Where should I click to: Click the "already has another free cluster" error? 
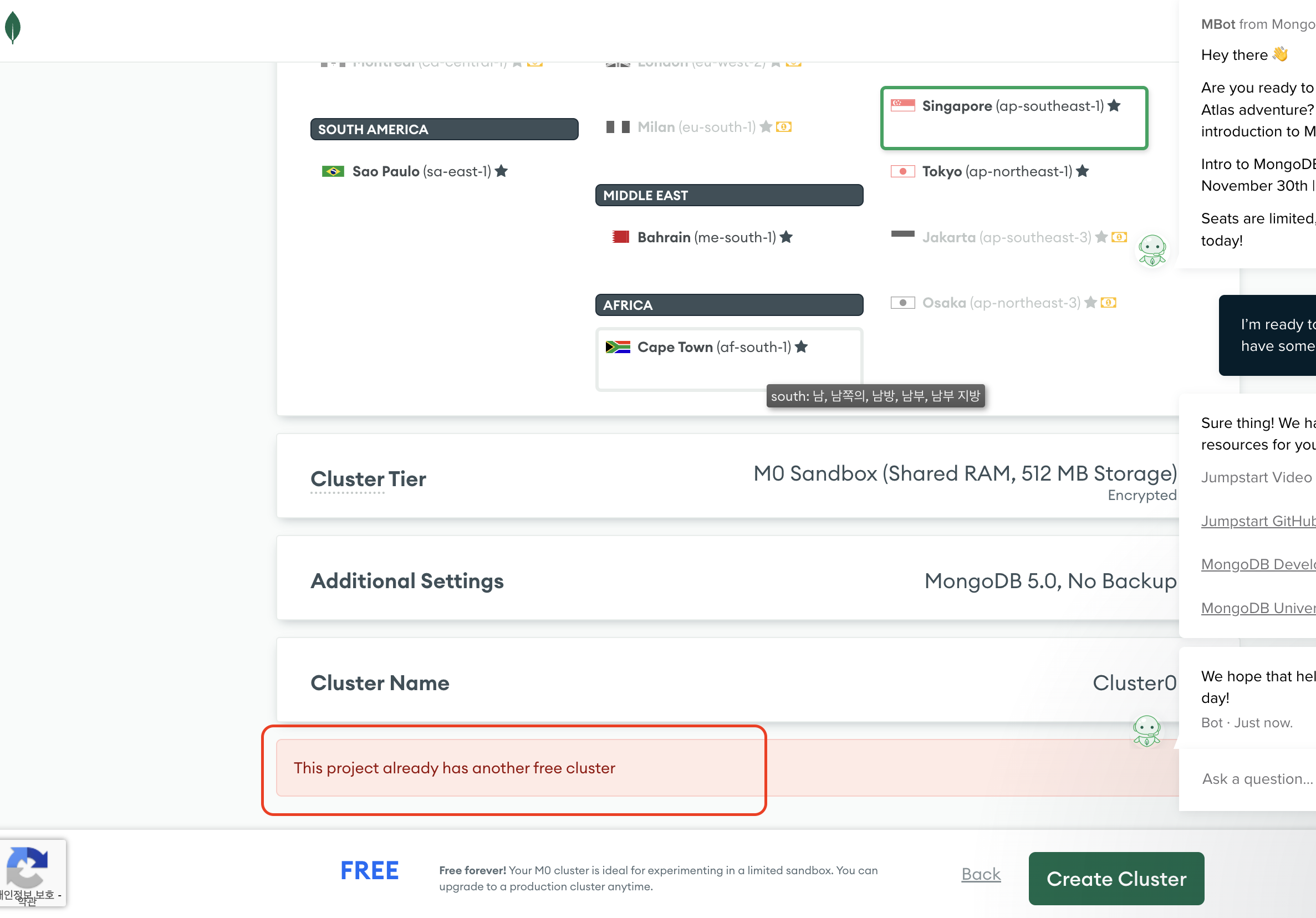tap(455, 768)
